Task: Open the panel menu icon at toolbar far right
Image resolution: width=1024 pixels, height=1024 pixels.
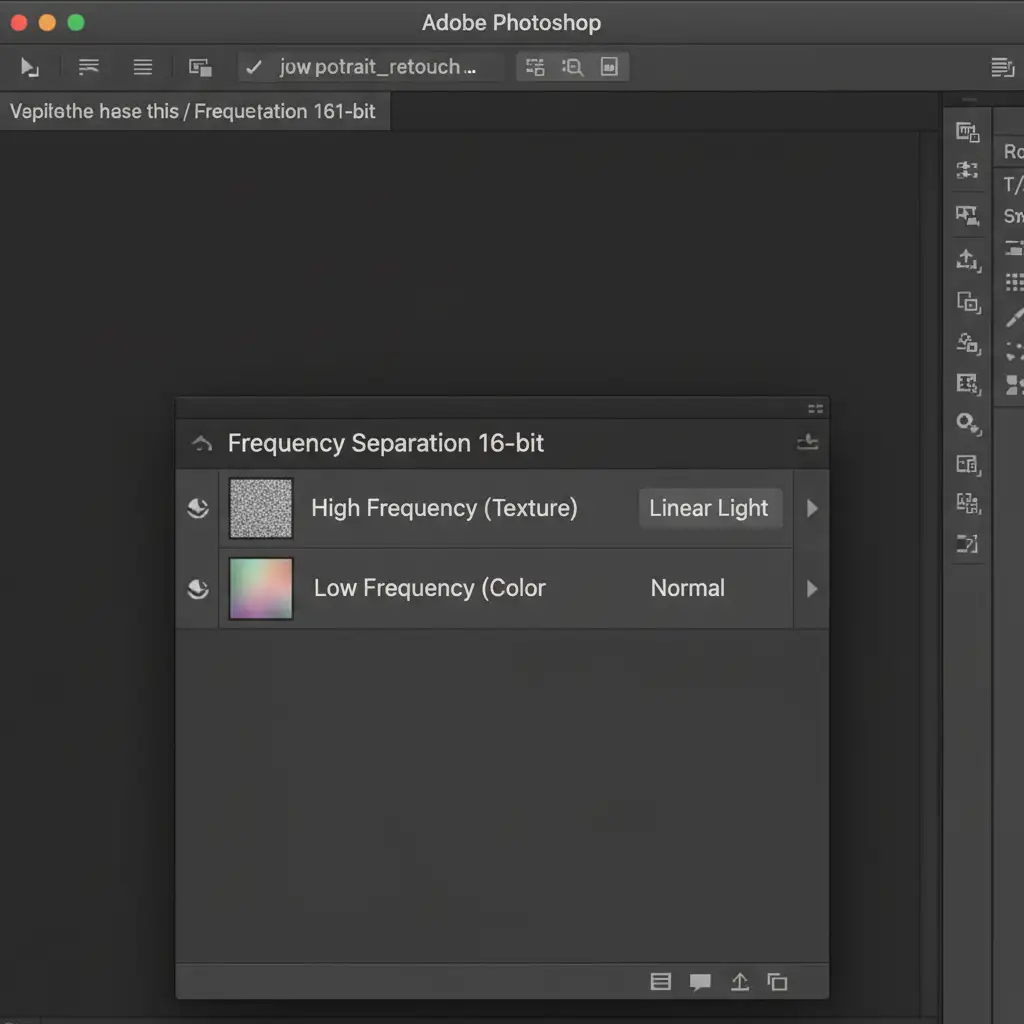Action: pyautogui.click(x=1001, y=68)
